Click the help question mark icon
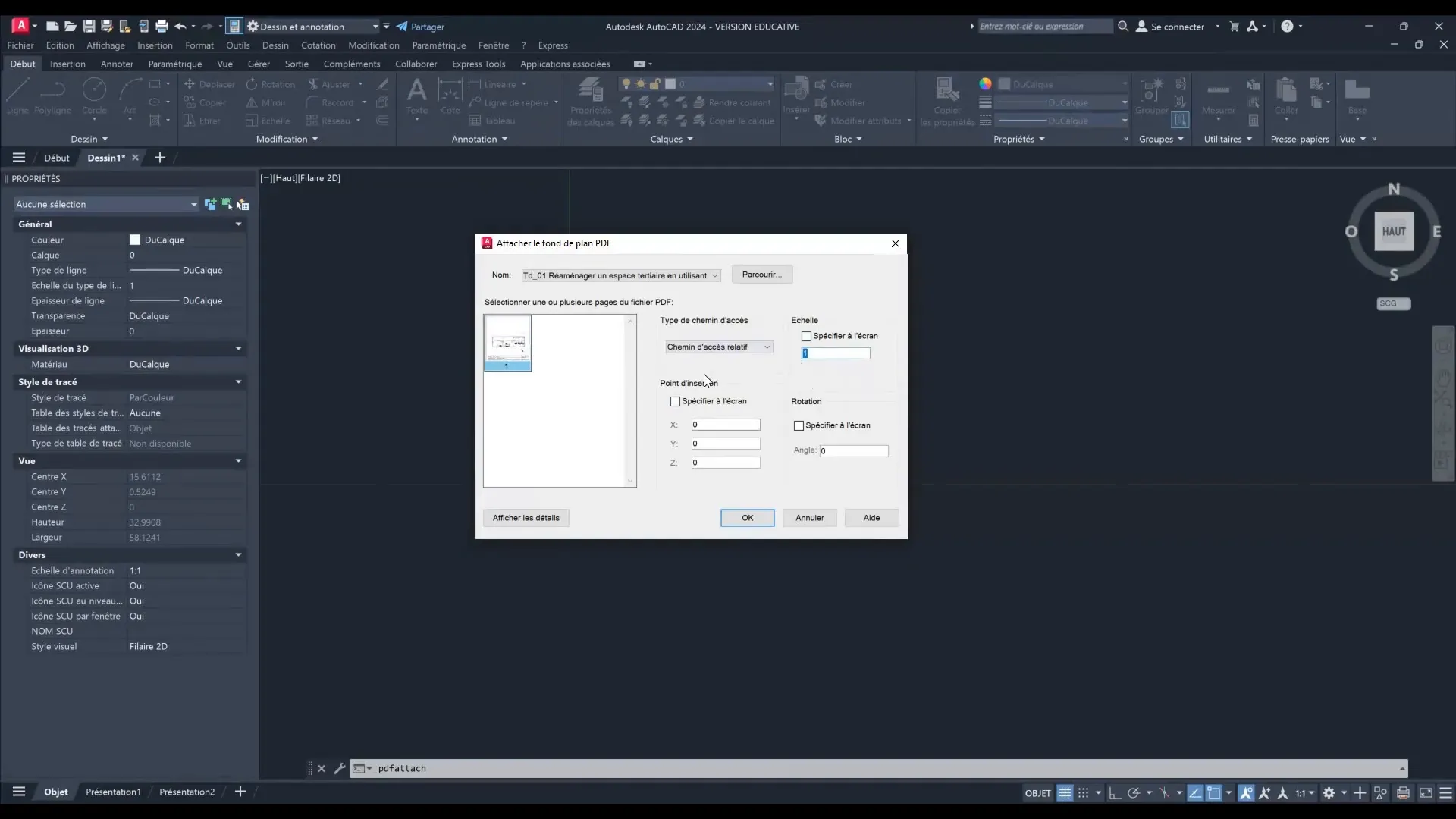The height and width of the screenshot is (819, 1456). [x=1287, y=27]
